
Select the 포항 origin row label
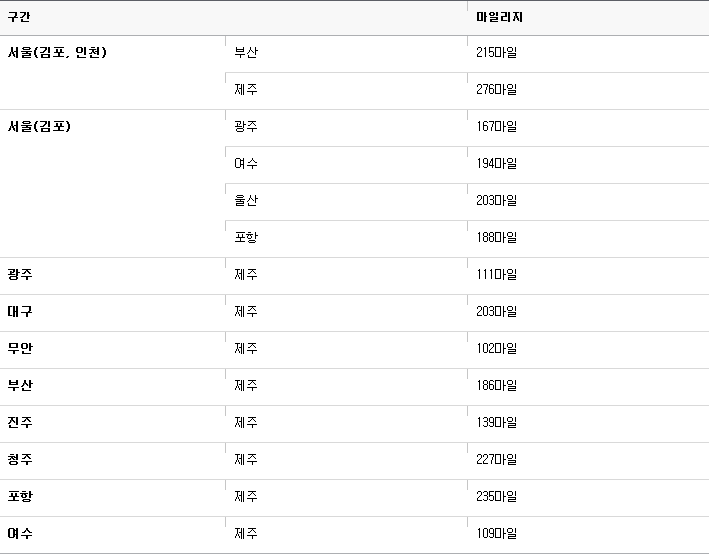pyautogui.click(x=20, y=496)
